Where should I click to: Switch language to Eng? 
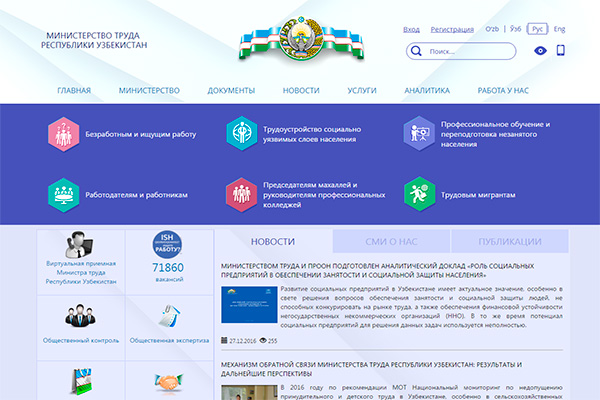pos(560,29)
